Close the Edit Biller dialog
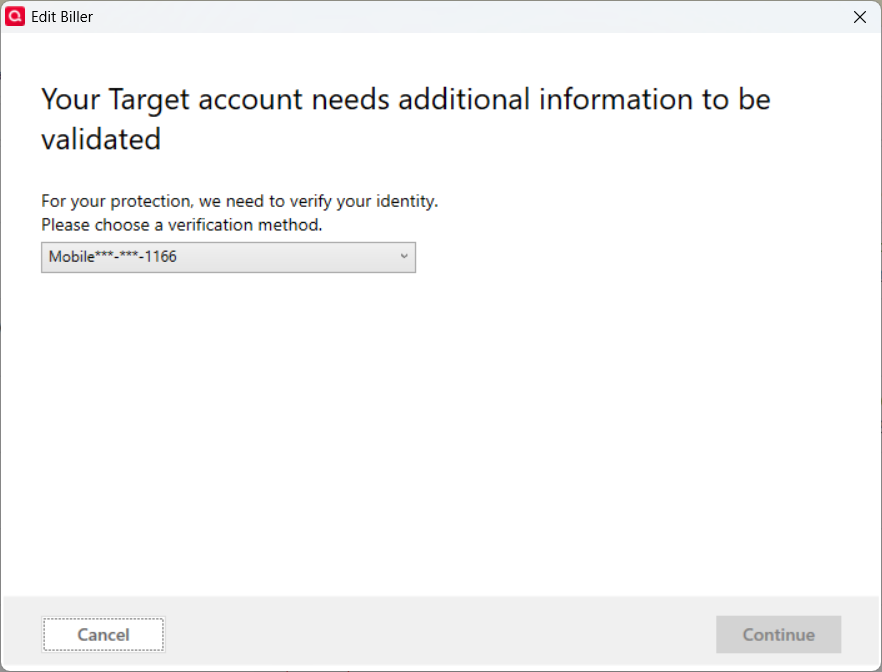Viewport: 882px width, 672px height. click(x=860, y=17)
